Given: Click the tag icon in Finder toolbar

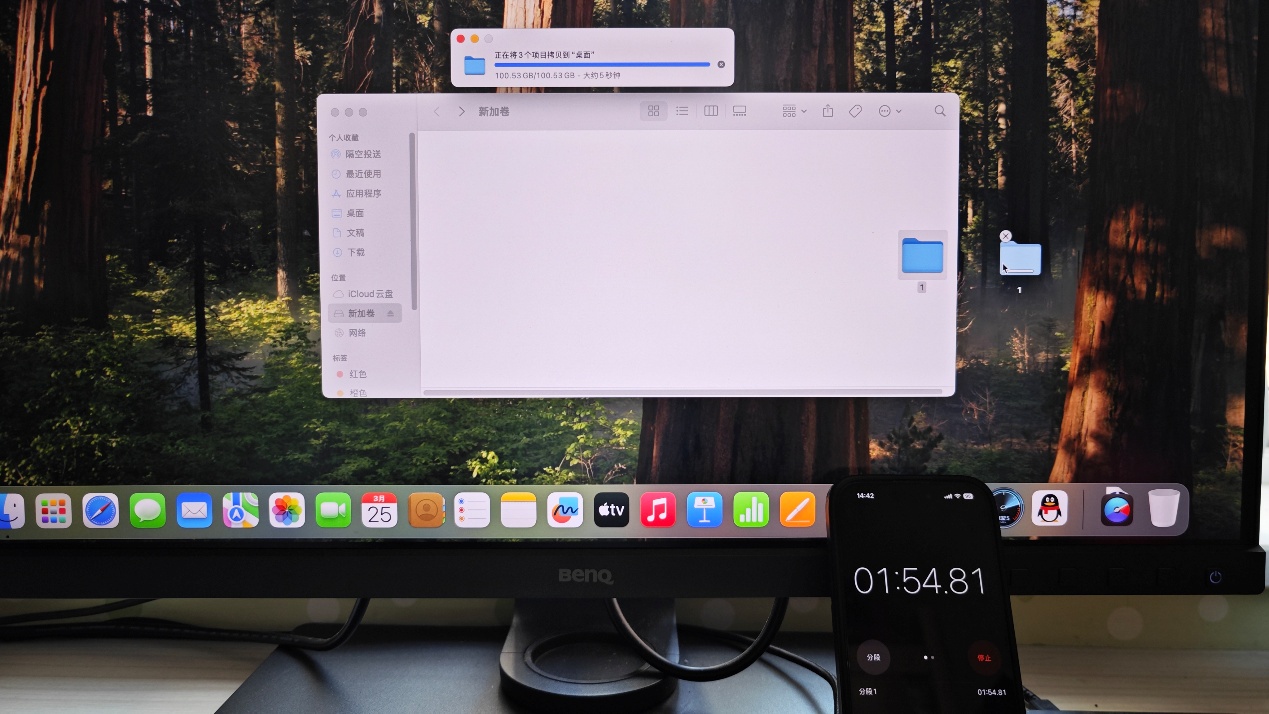Looking at the screenshot, I should click(855, 111).
